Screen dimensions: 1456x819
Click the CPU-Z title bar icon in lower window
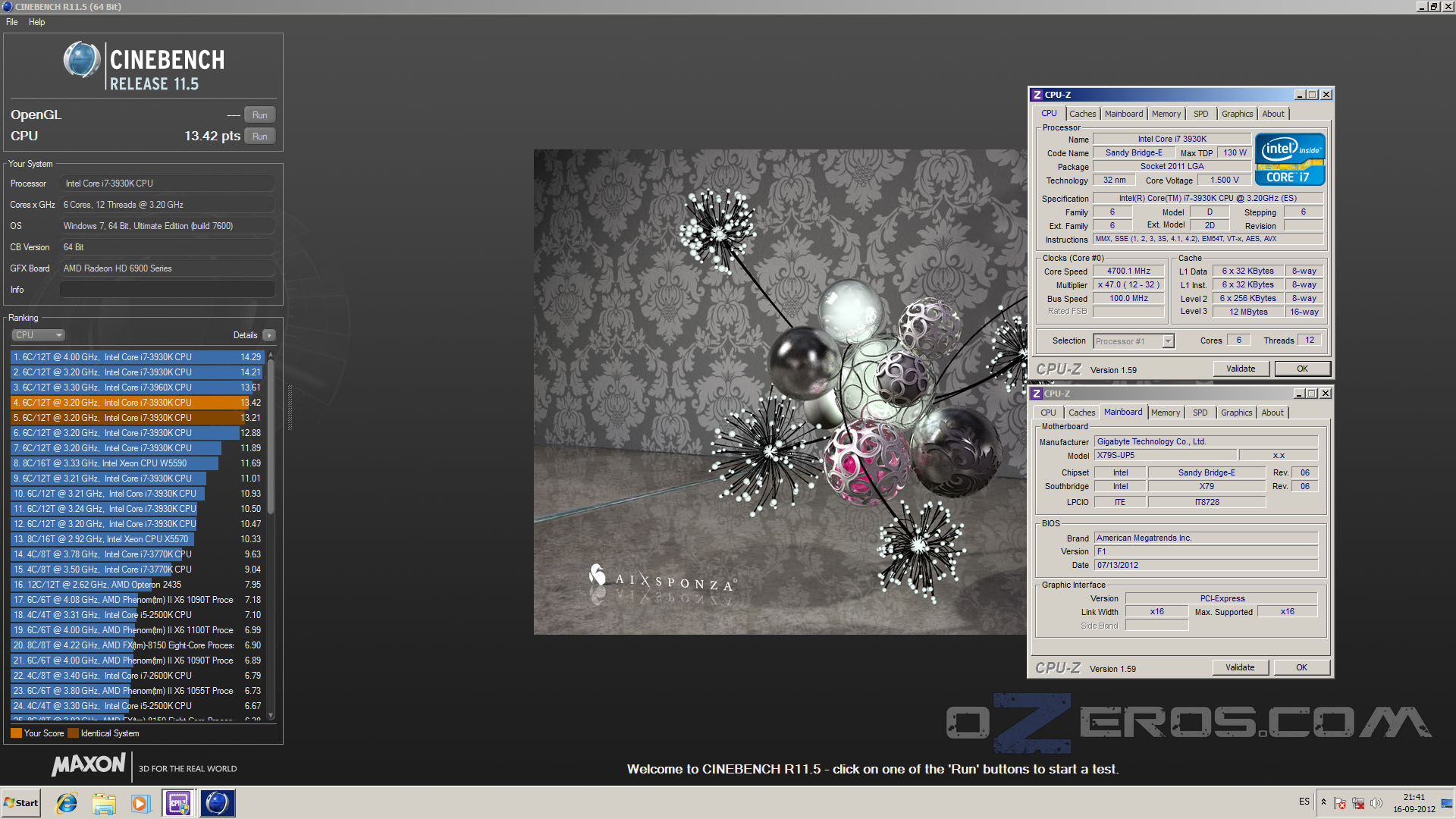1036,394
